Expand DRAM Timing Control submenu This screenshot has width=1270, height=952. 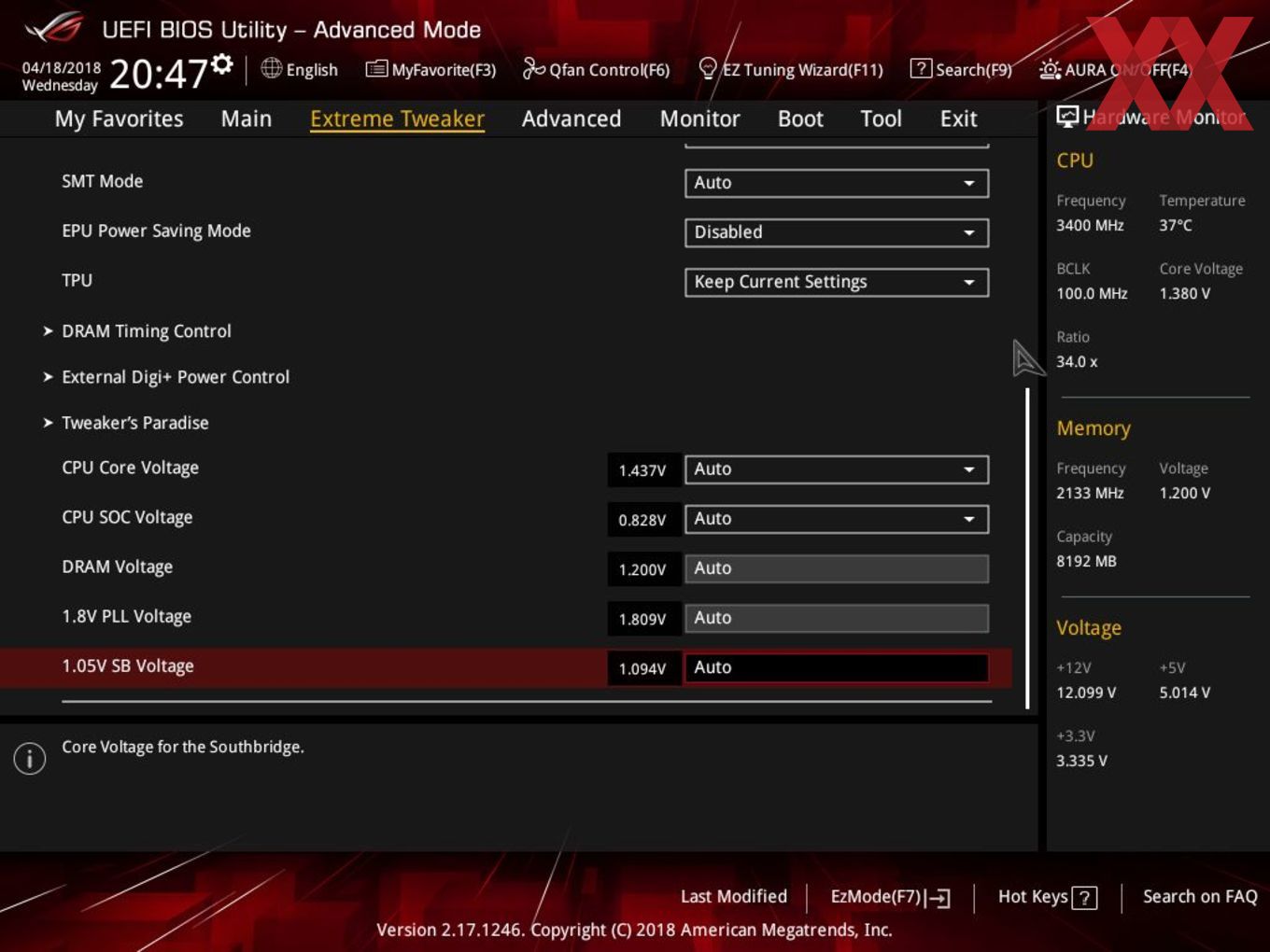point(146,331)
